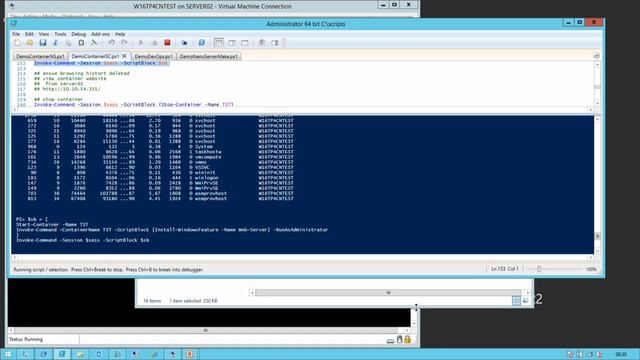Open File Explorer folder icon in taskbar
The image size is (640, 360).
tap(80, 354)
